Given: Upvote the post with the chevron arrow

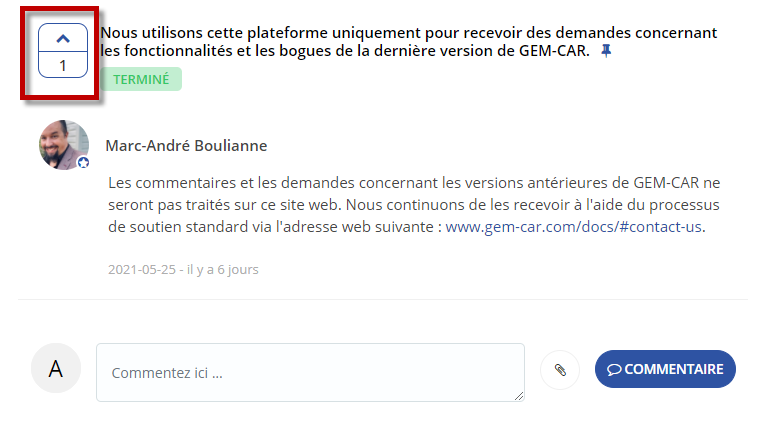Looking at the screenshot, I should tap(63, 39).
